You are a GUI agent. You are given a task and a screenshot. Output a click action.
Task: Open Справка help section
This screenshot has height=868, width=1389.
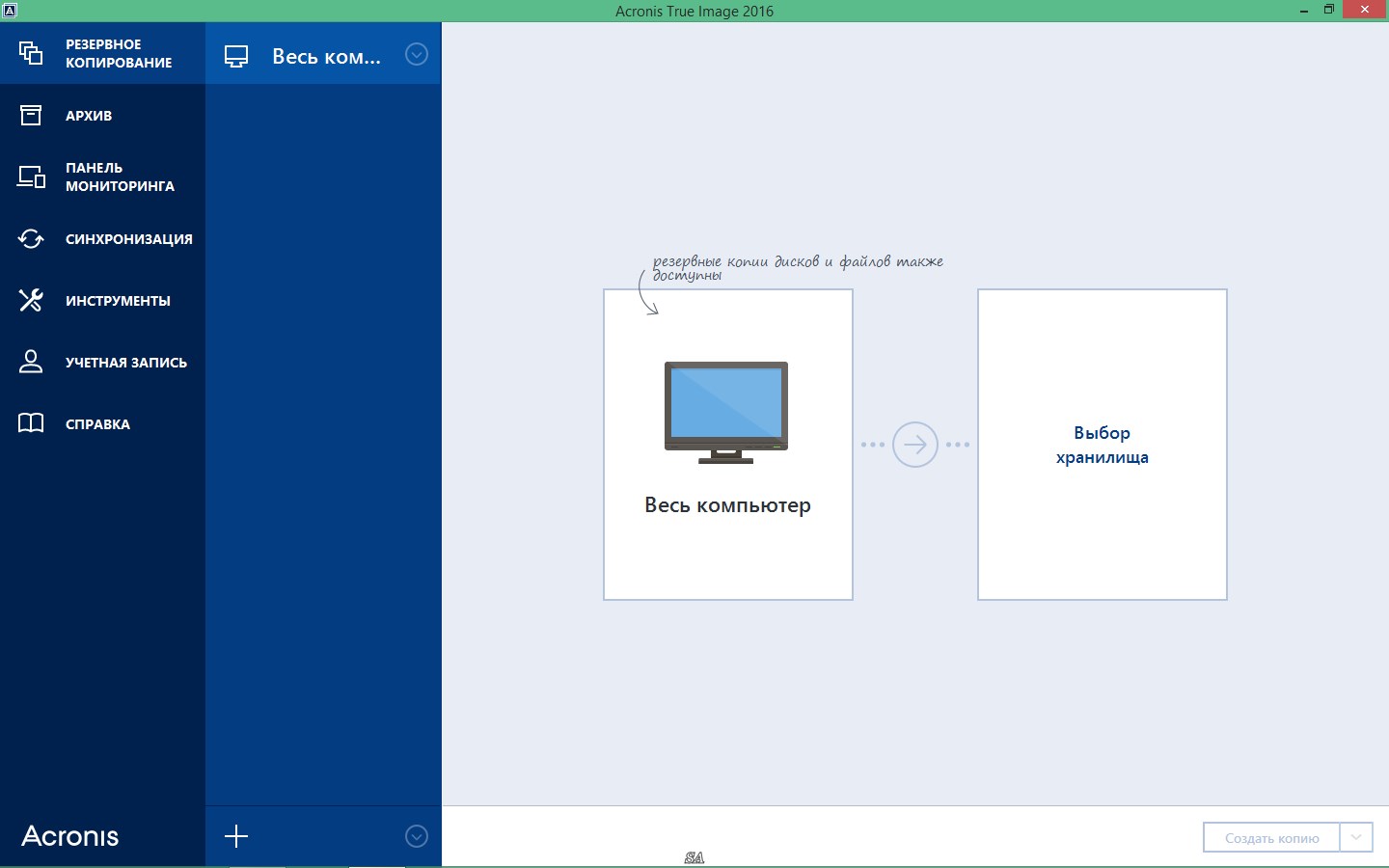pyautogui.click(x=97, y=424)
